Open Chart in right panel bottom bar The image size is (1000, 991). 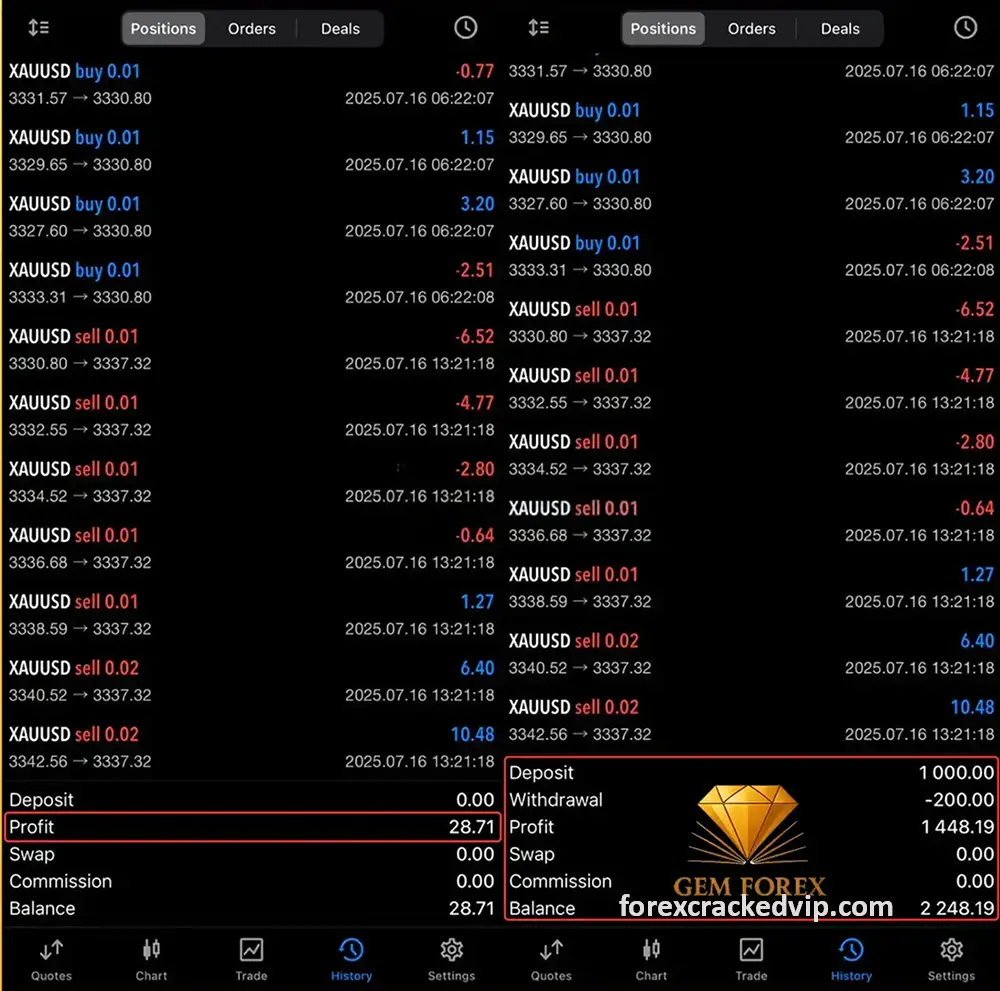tap(651, 959)
